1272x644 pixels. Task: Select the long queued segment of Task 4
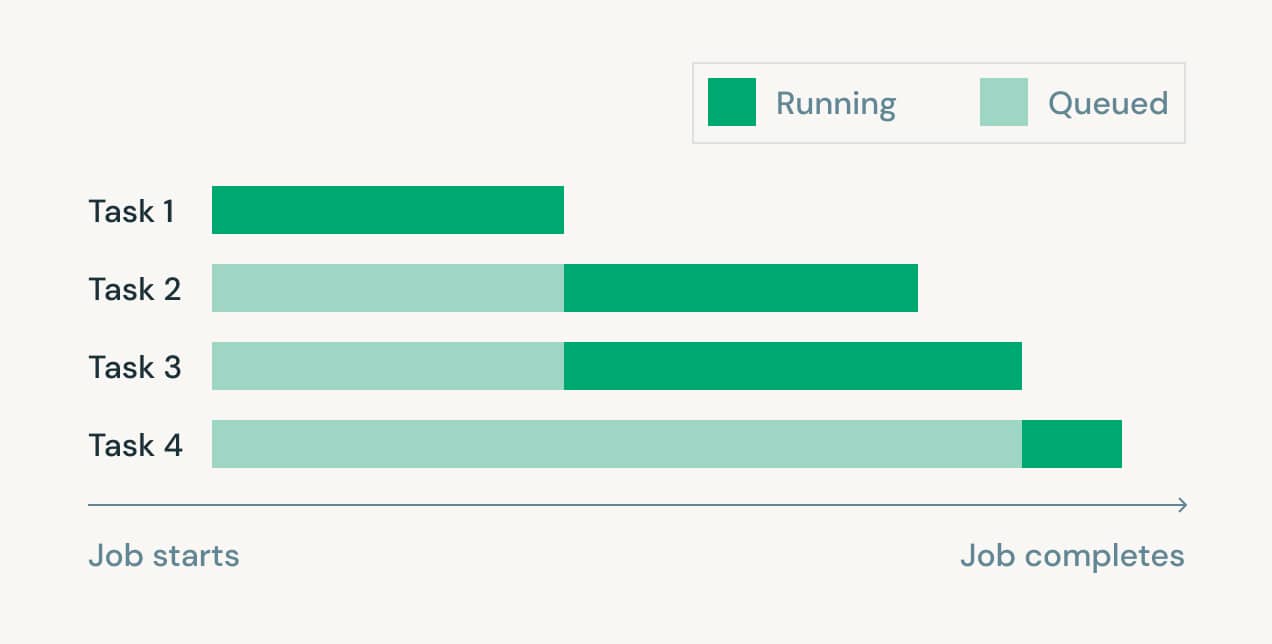(x=617, y=444)
